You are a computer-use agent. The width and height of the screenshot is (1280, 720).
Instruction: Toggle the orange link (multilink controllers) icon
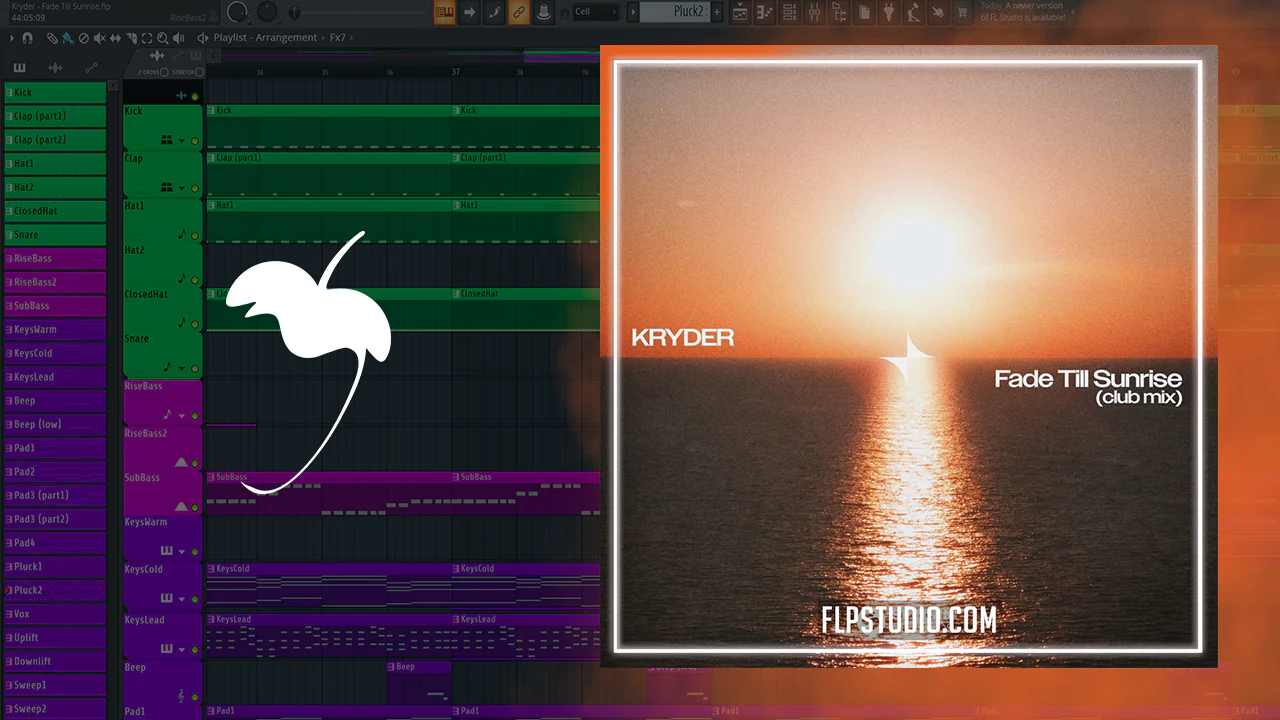coord(518,12)
